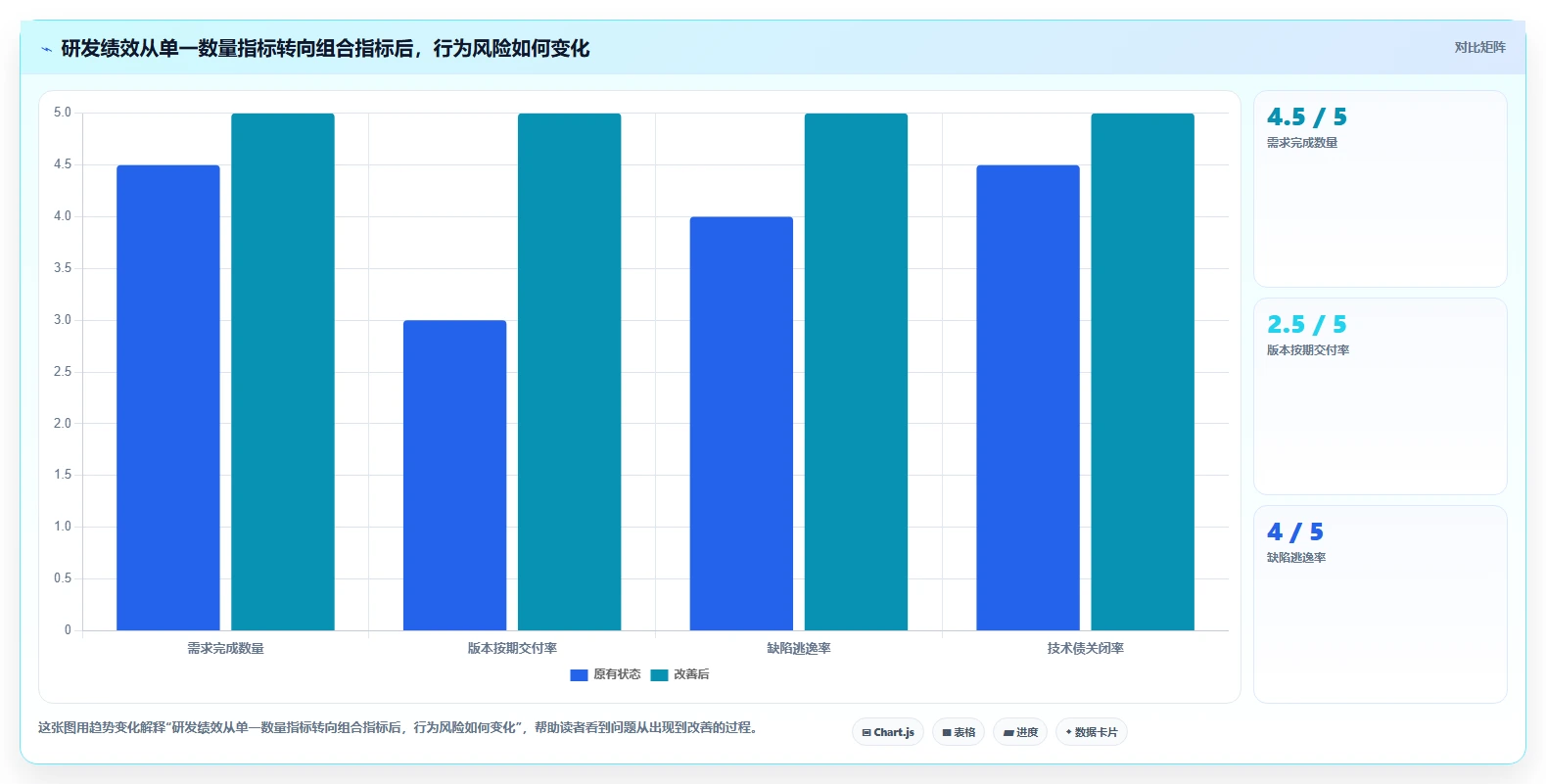This screenshot has width=1546, height=784.
Task: Click the blue 原有状态 legend color box
Action: click(x=579, y=674)
